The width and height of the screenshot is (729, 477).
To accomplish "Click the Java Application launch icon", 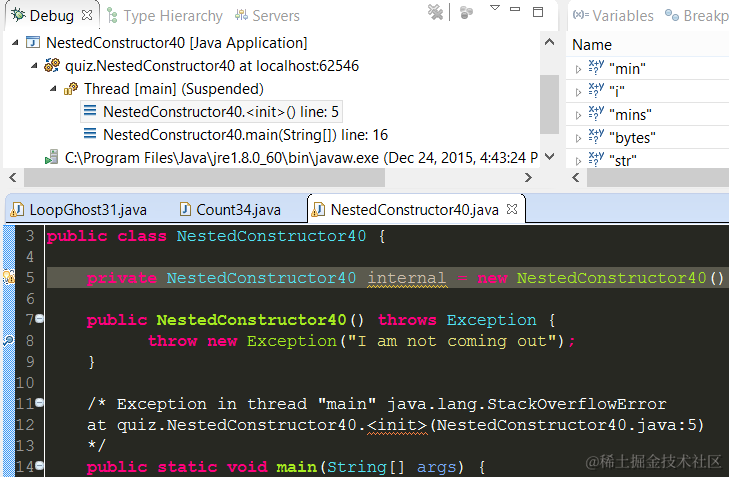I will coord(33,42).
